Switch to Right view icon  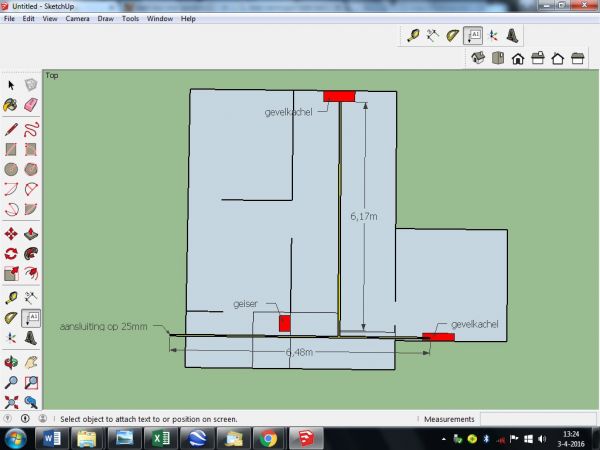pos(538,58)
